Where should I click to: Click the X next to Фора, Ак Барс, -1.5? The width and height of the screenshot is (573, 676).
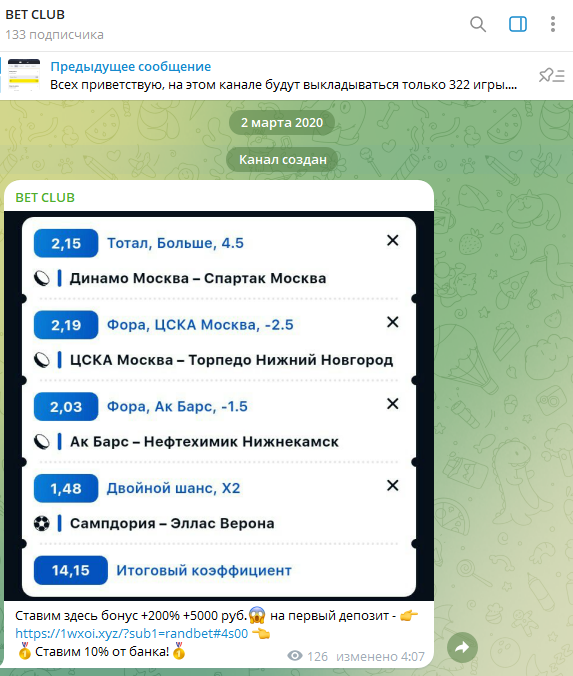(x=392, y=404)
